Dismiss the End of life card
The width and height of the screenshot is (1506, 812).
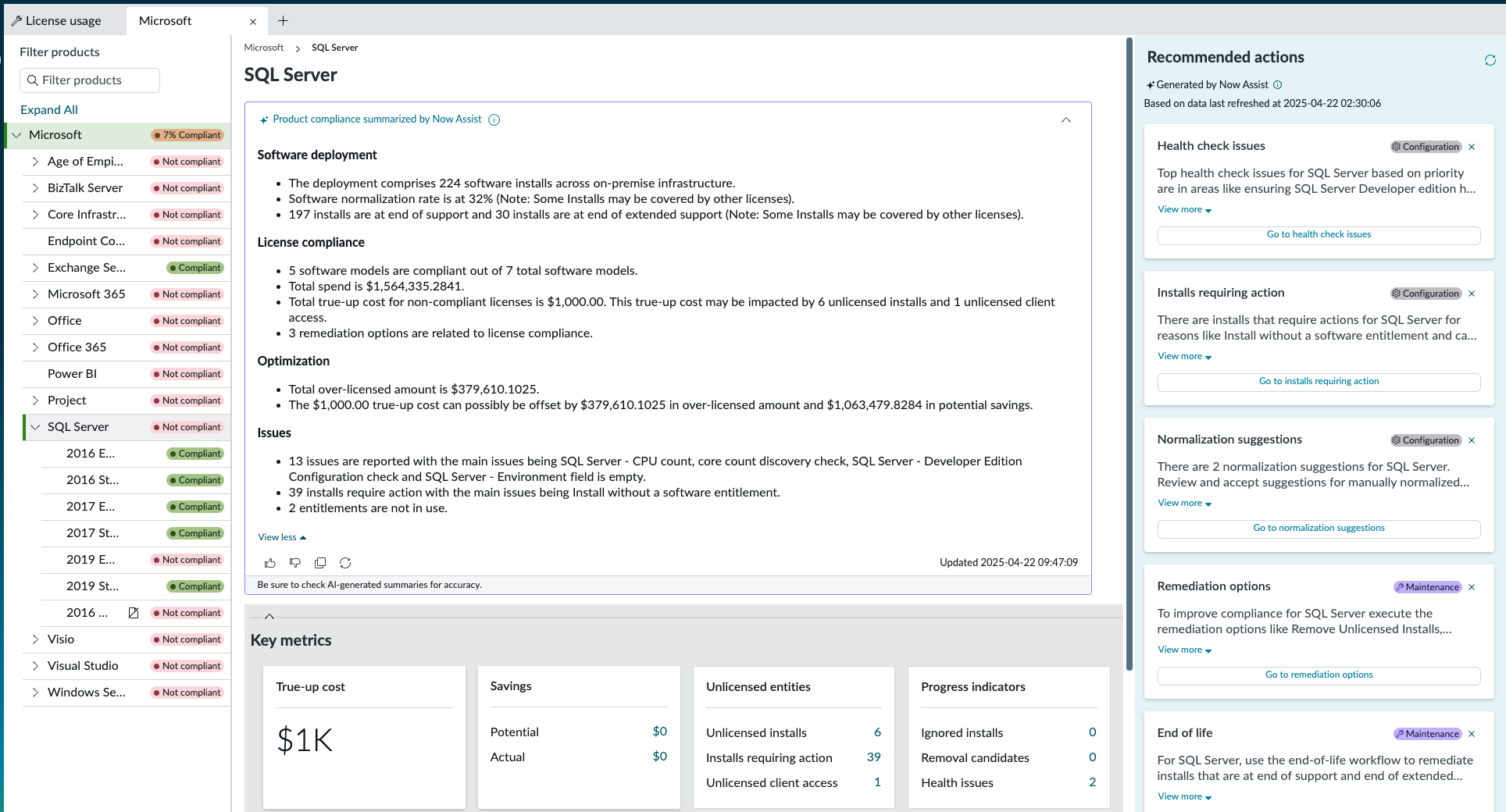1472,734
